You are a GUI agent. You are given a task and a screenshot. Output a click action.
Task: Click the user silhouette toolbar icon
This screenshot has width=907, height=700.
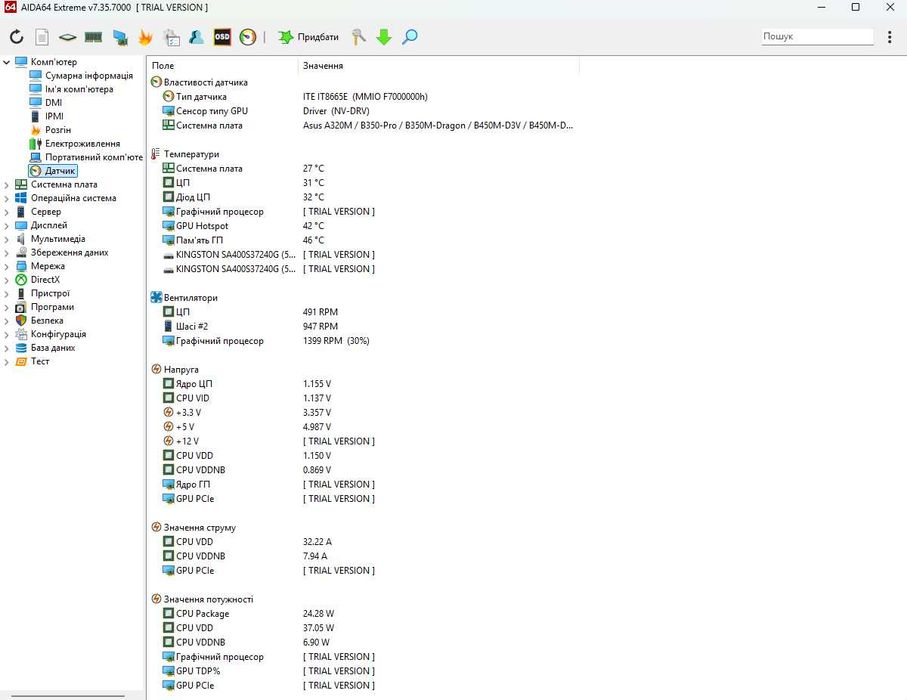point(196,37)
